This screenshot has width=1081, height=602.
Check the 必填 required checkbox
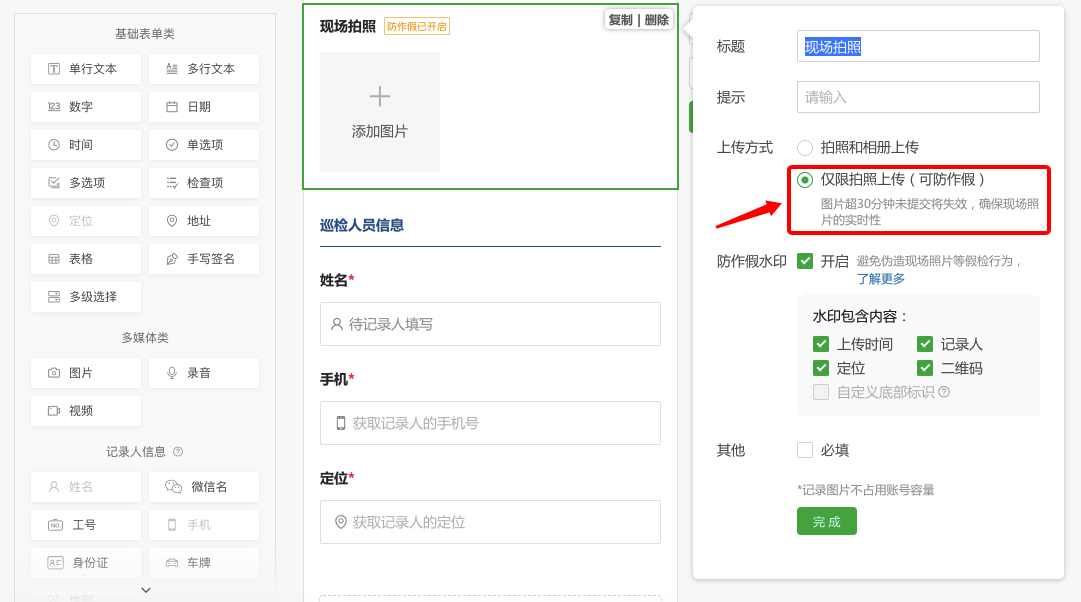point(805,450)
